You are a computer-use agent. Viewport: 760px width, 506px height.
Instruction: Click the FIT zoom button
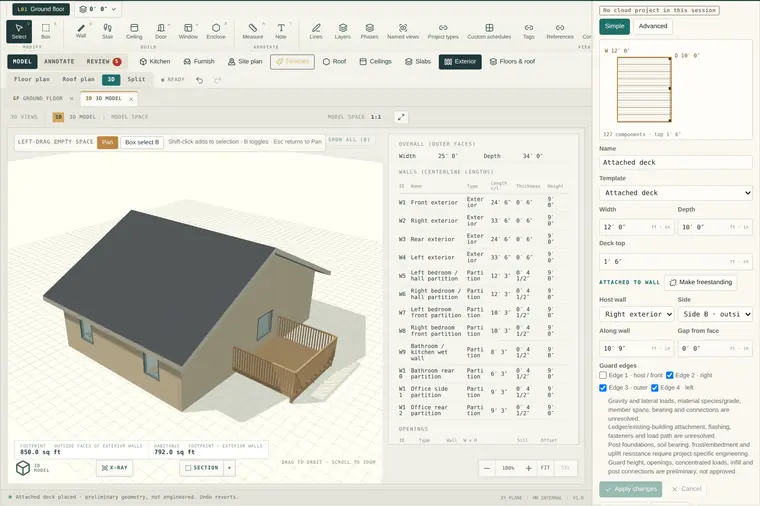(x=545, y=468)
